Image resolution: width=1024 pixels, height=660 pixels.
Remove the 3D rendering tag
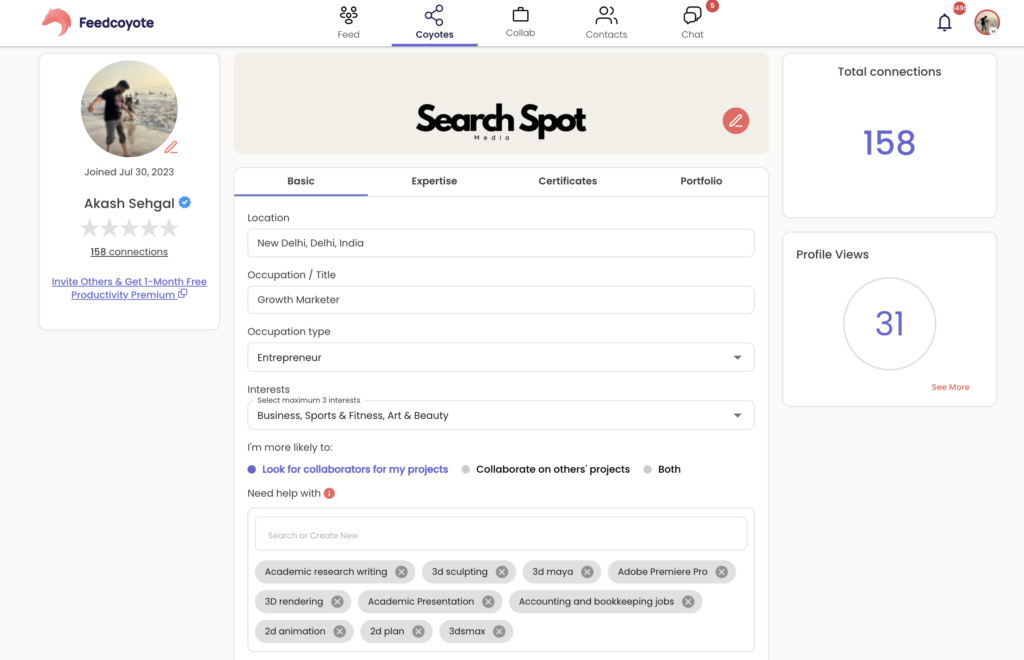click(x=337, y=602)
